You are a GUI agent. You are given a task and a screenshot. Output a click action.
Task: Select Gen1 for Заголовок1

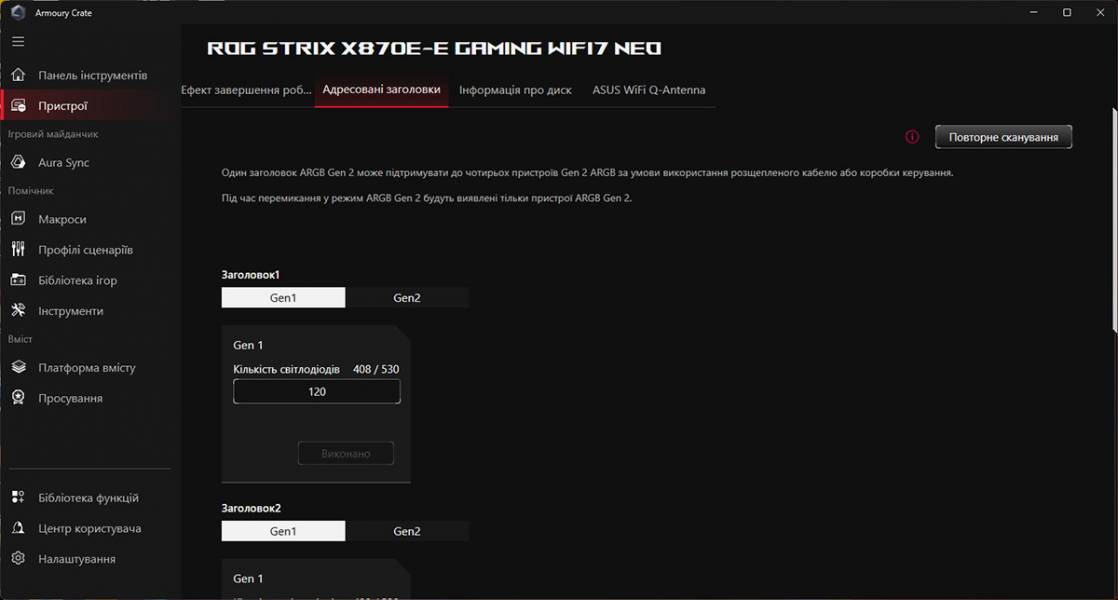pyautogui.click(x=283, y=298)
